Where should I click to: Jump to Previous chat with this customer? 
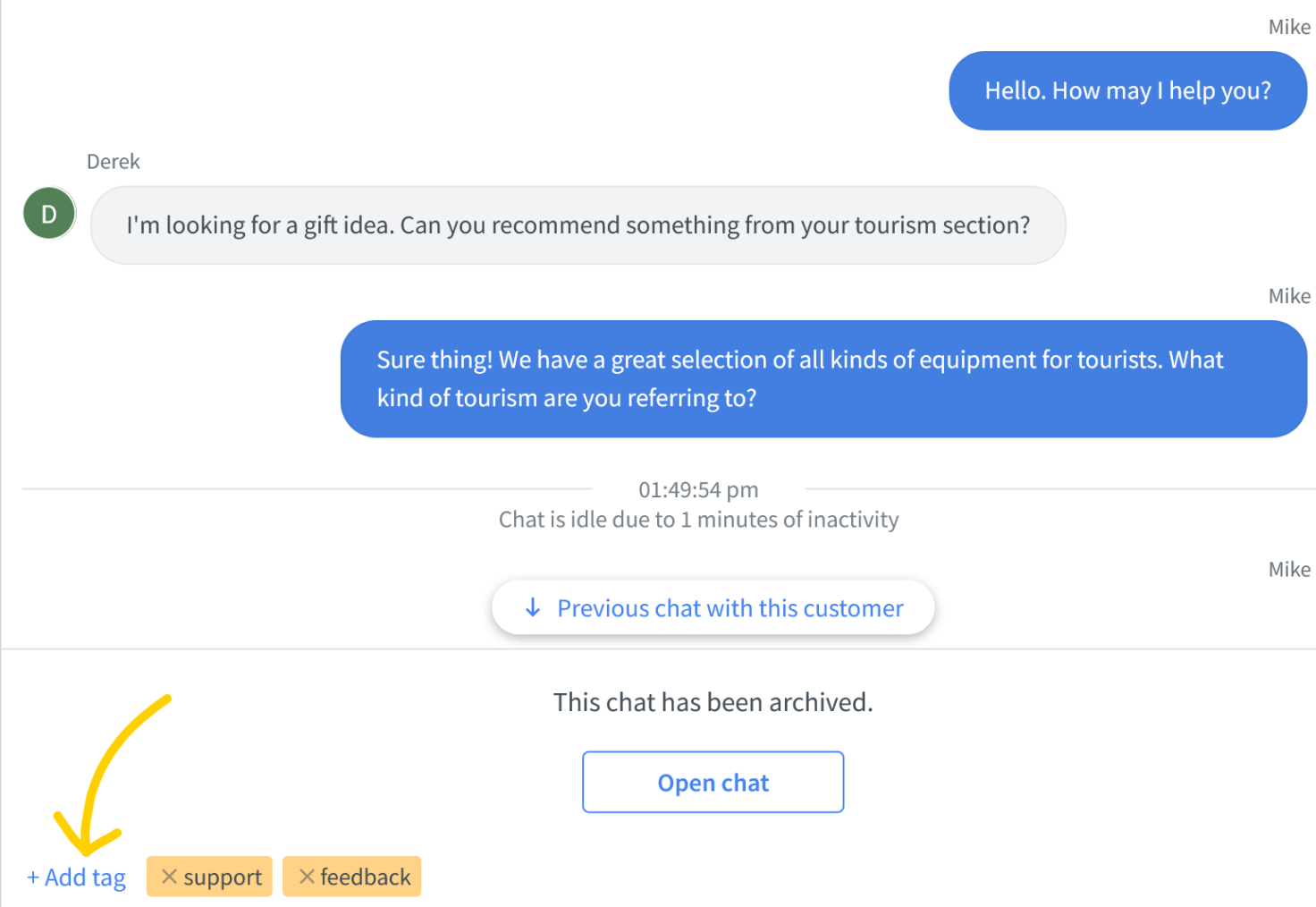(x=713, y=608)
